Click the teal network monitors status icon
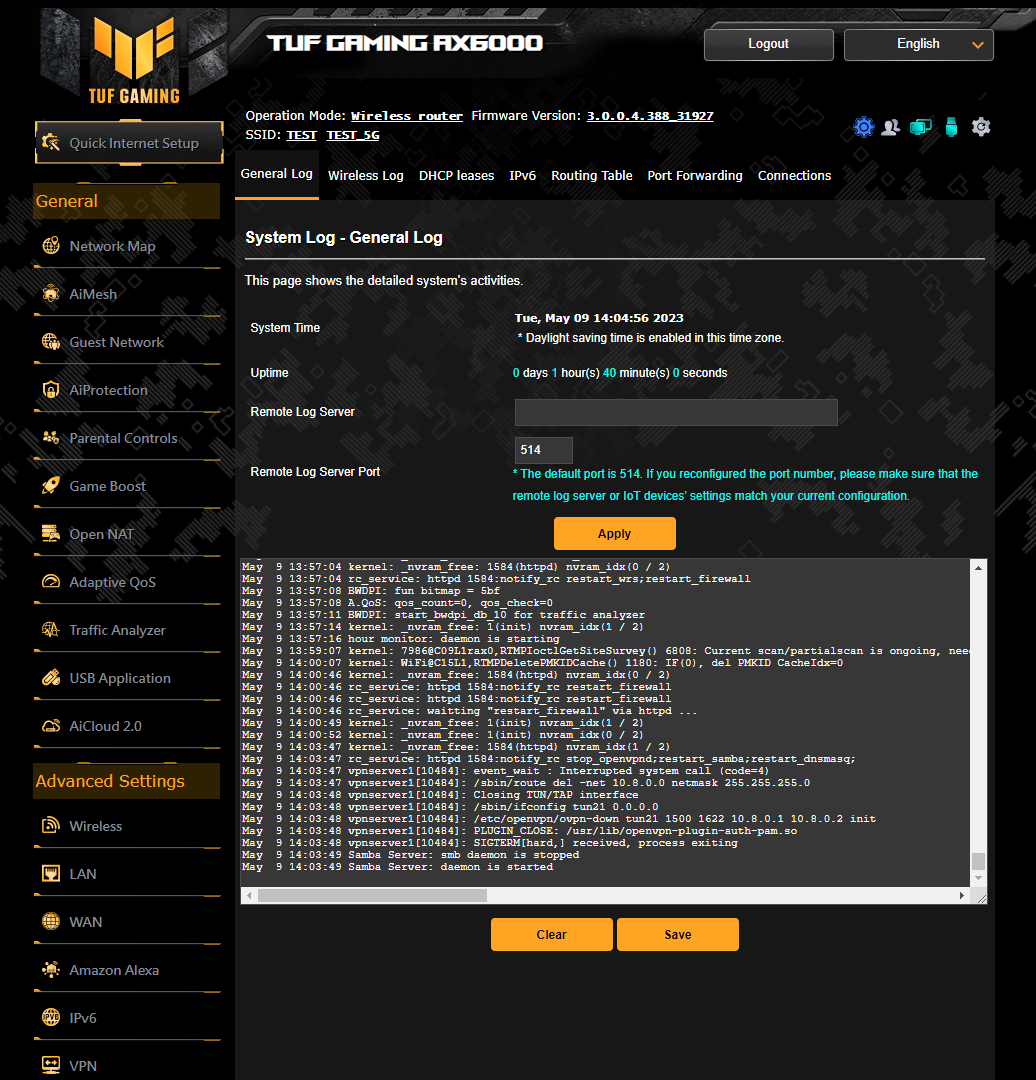The height and width of the screenshot is (1080, 1036). coord(921,127)
